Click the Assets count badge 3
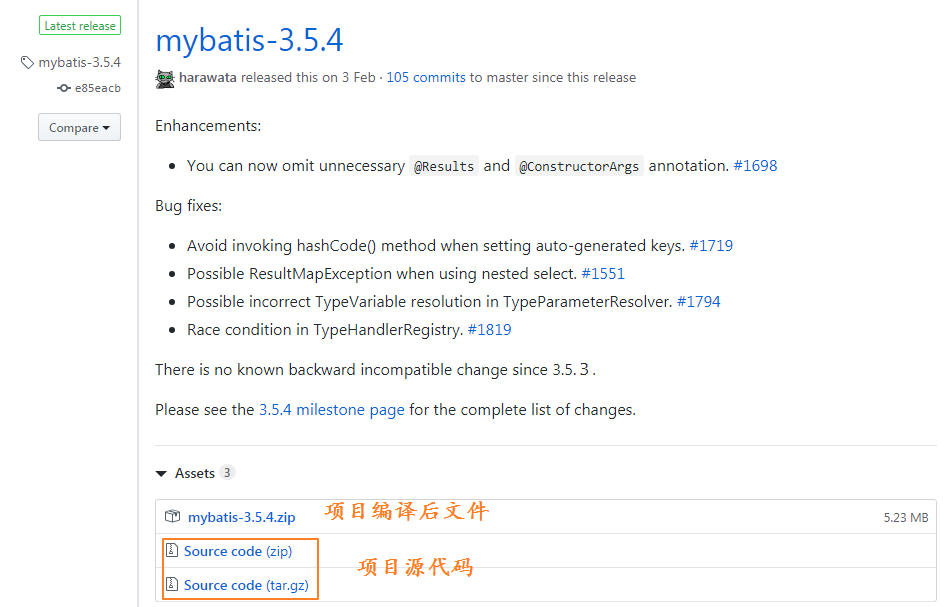Image resolution: width=945 pixels, height=607 pixels. pyautogui.click(x=227, y=473)
